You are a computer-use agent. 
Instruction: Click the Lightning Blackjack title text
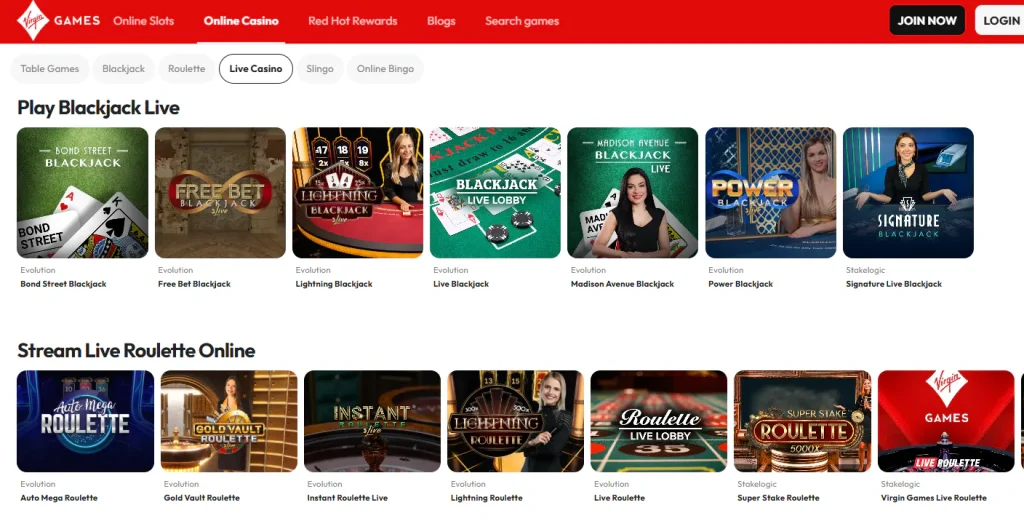tap(334, 284)
